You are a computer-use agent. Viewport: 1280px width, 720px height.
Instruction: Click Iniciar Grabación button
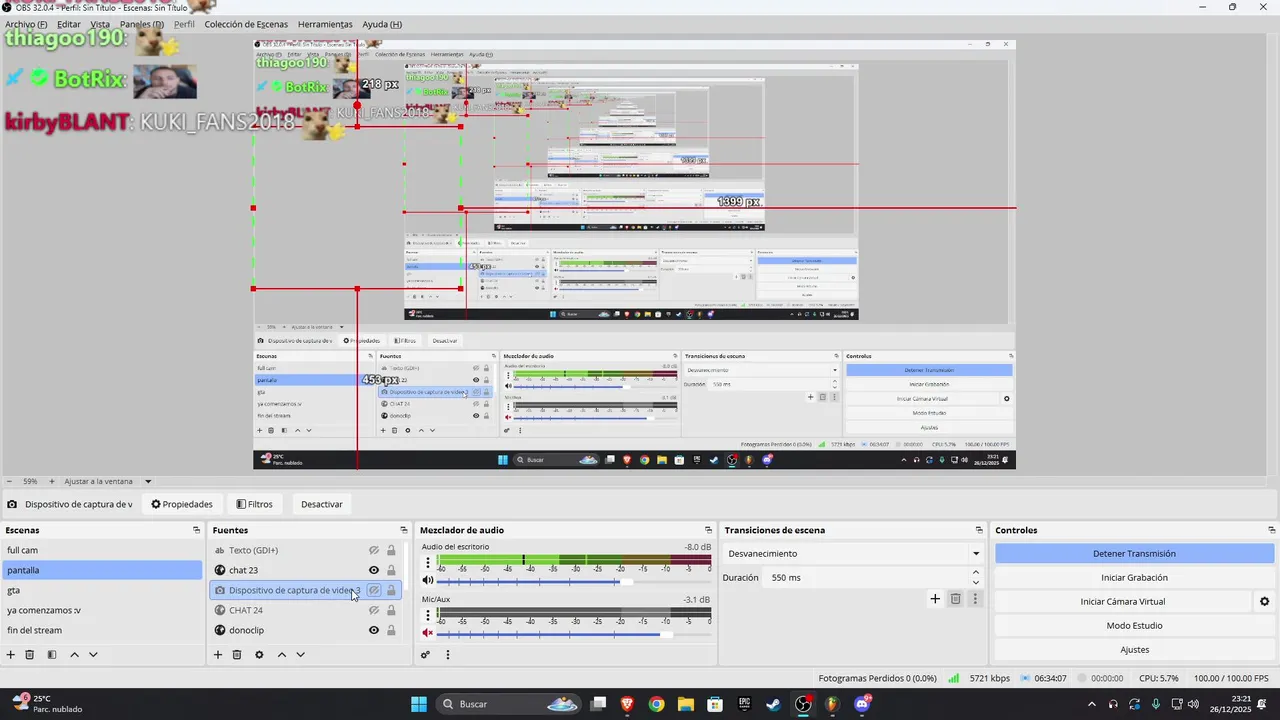[x=1134, y=577]
